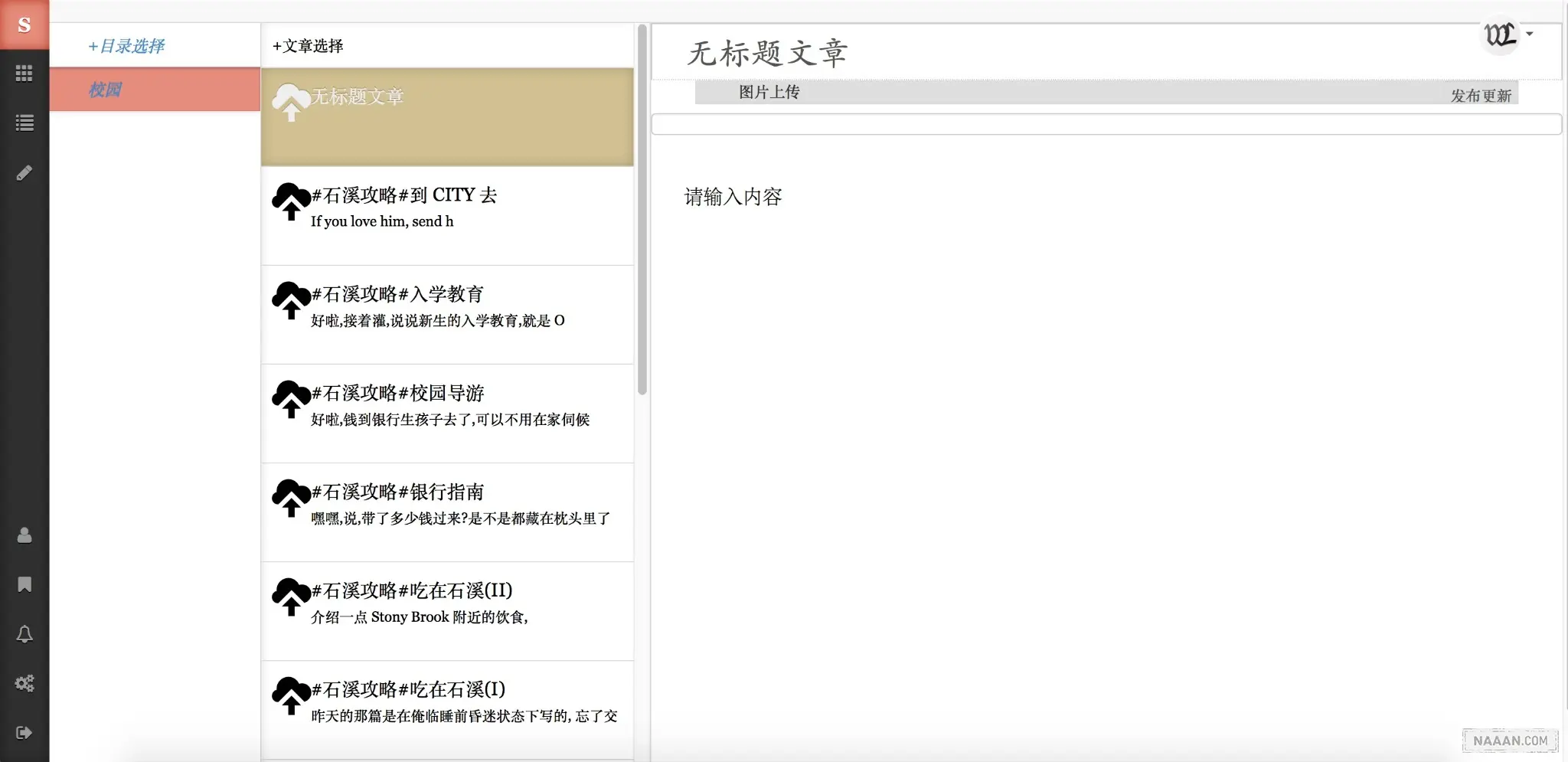Click the 无标题文章 title field in the editor
1568x762 pixels.
coord(767,54)
